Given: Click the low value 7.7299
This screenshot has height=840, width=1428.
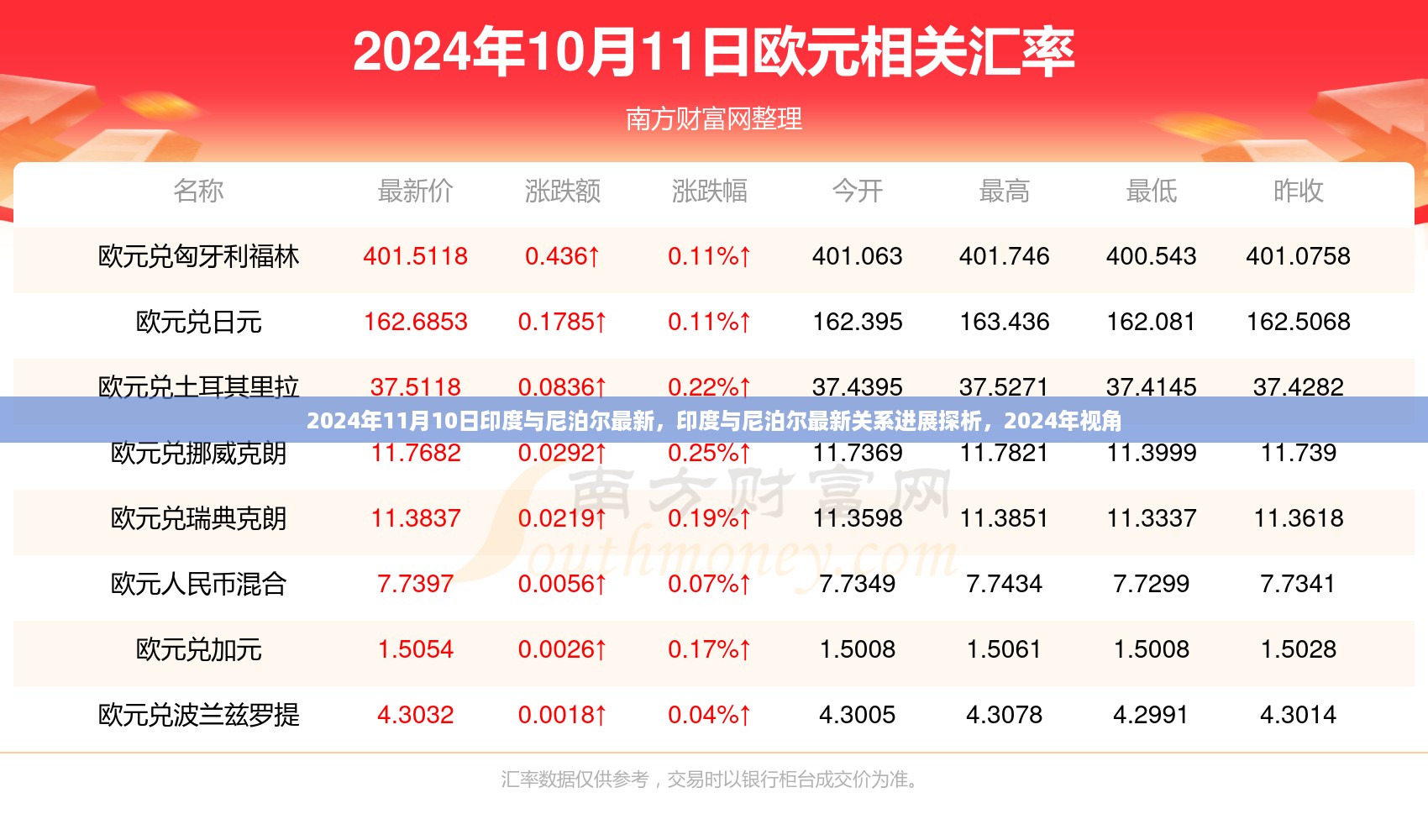Looking at the screenshot, I should (x=1151, y=584).
